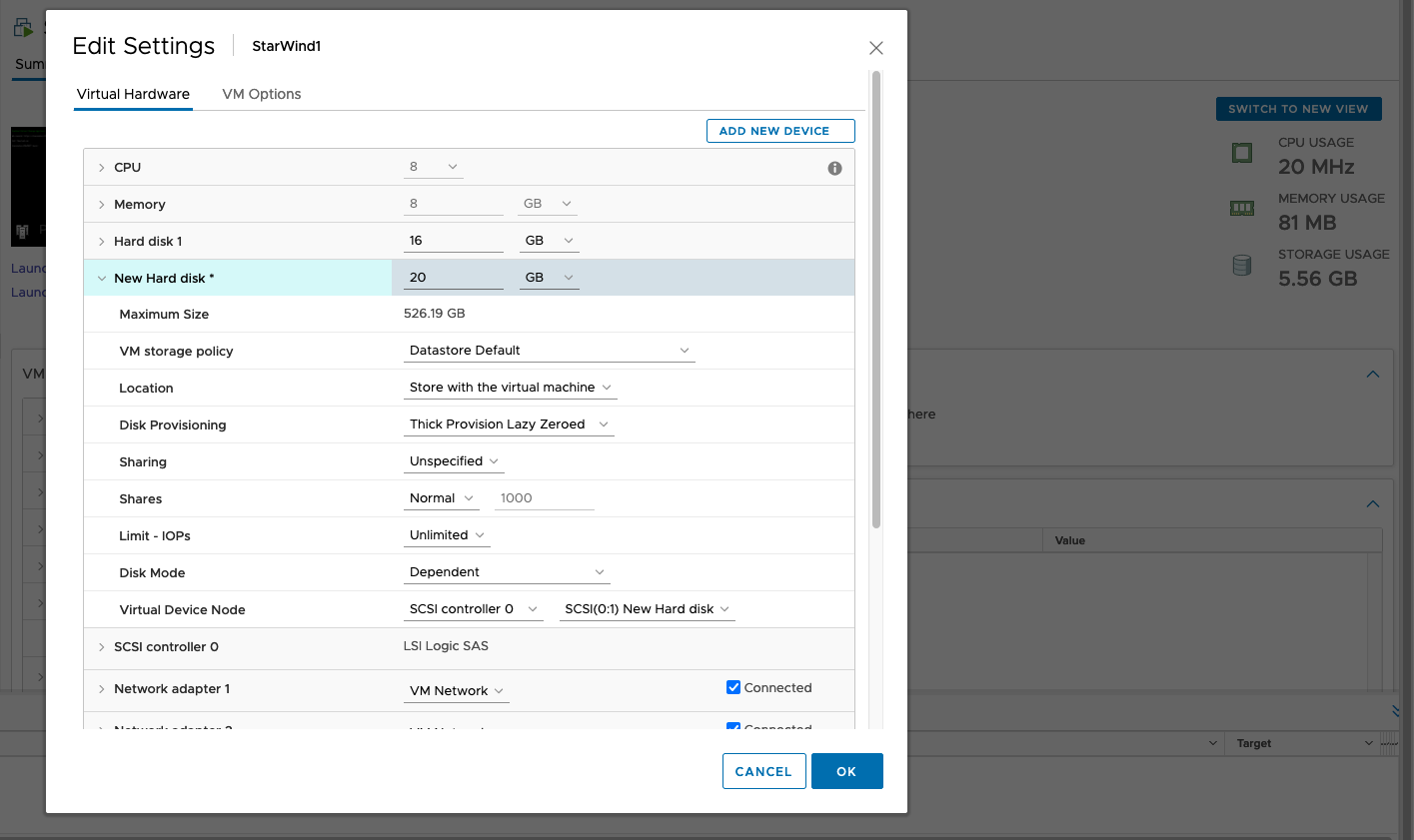The width and height of the screenshot is (1414, 840).
Task: Open the Disk Mode dropdown
Action: [x=507, y=572]
